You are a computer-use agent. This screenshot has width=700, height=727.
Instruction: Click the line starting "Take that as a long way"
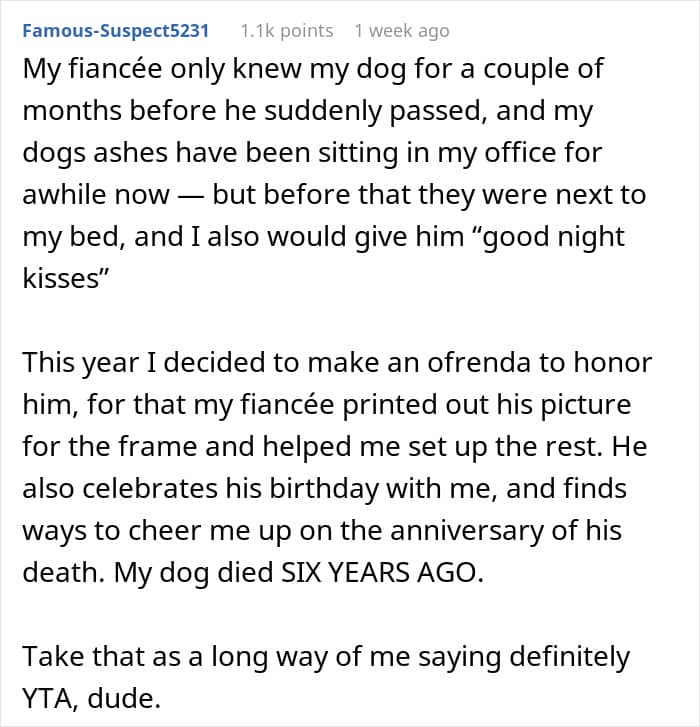click(x=326, y=657)
